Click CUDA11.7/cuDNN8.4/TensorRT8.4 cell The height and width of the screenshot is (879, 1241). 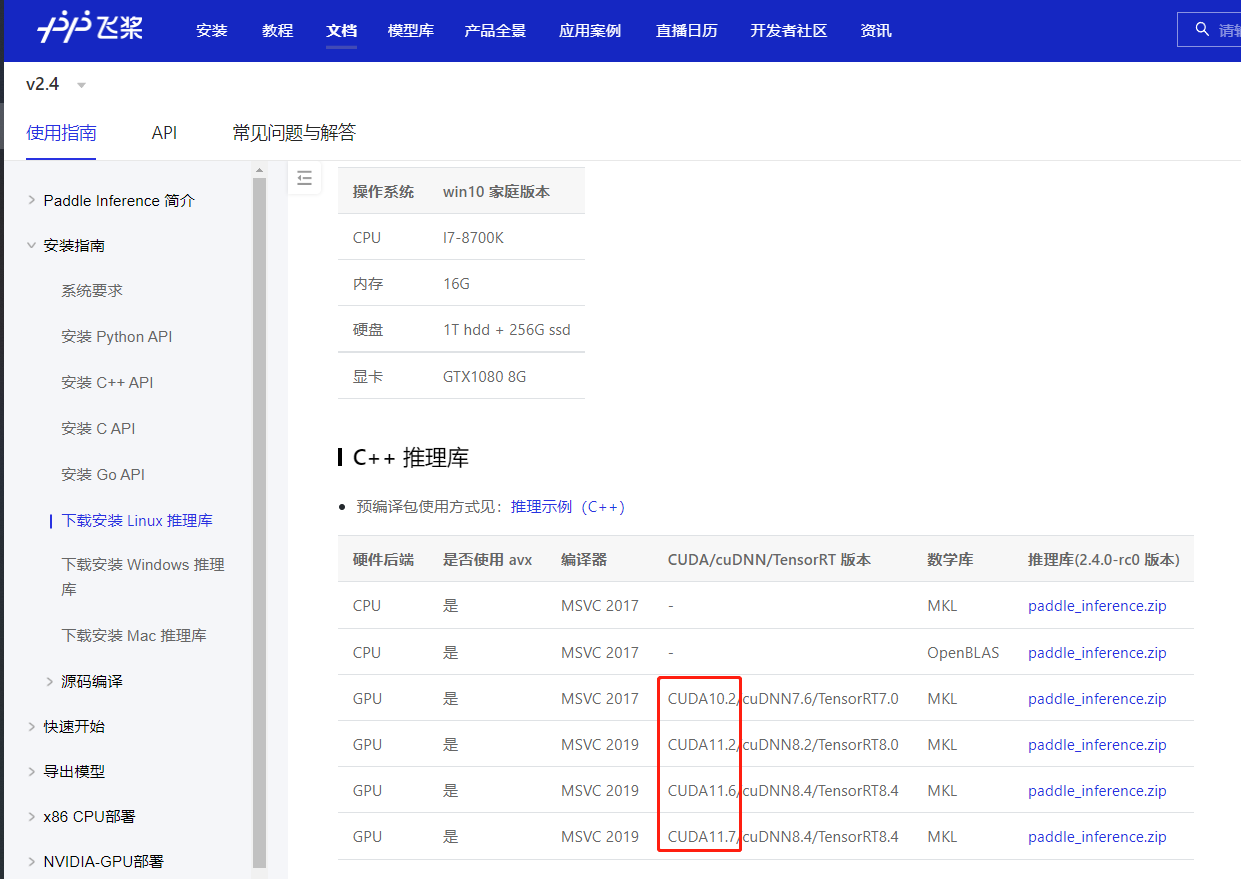click(783, 837)
